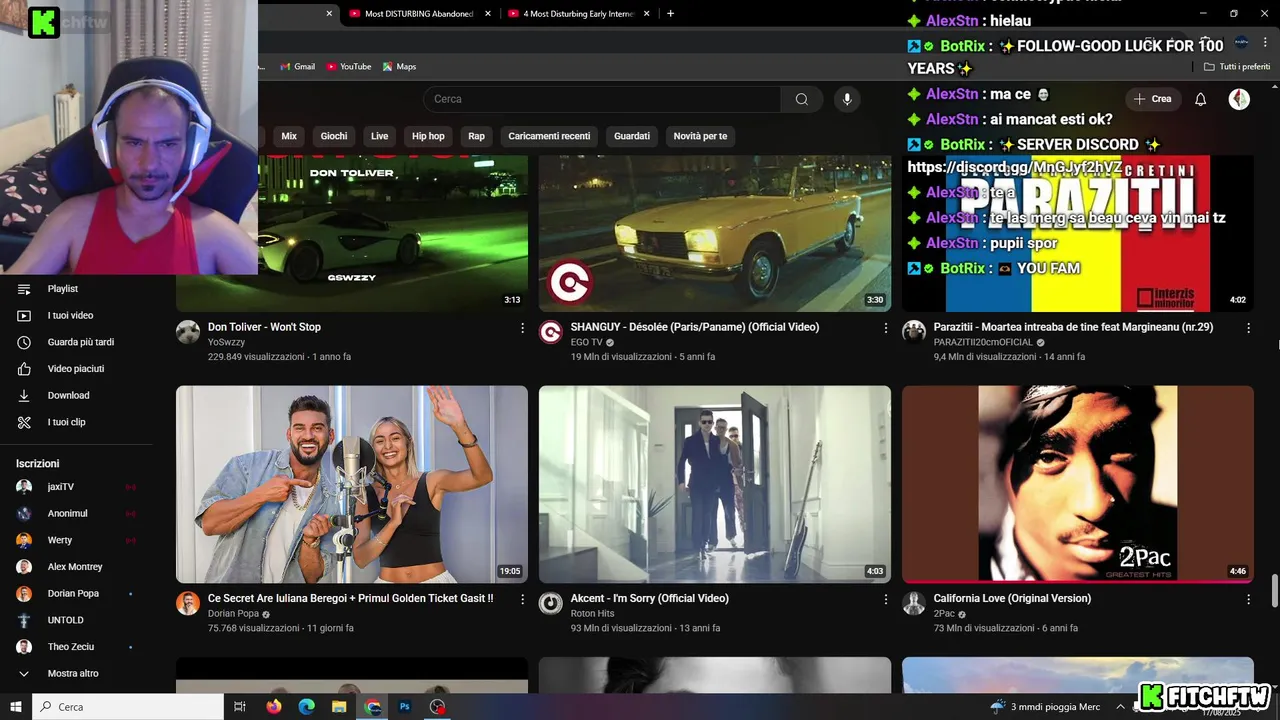Select the Novità per te filter chip
Screen dimensions: 1280x720
700,136
